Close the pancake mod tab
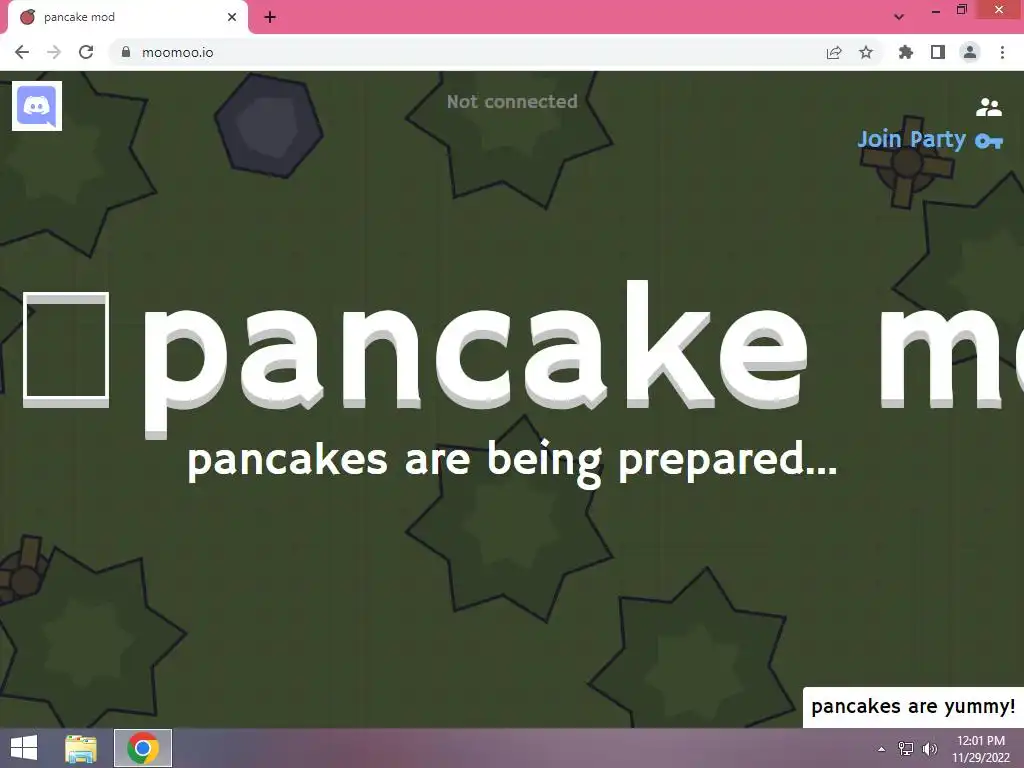The width and height of the screenshot is (1024, 768). [232, 17]
